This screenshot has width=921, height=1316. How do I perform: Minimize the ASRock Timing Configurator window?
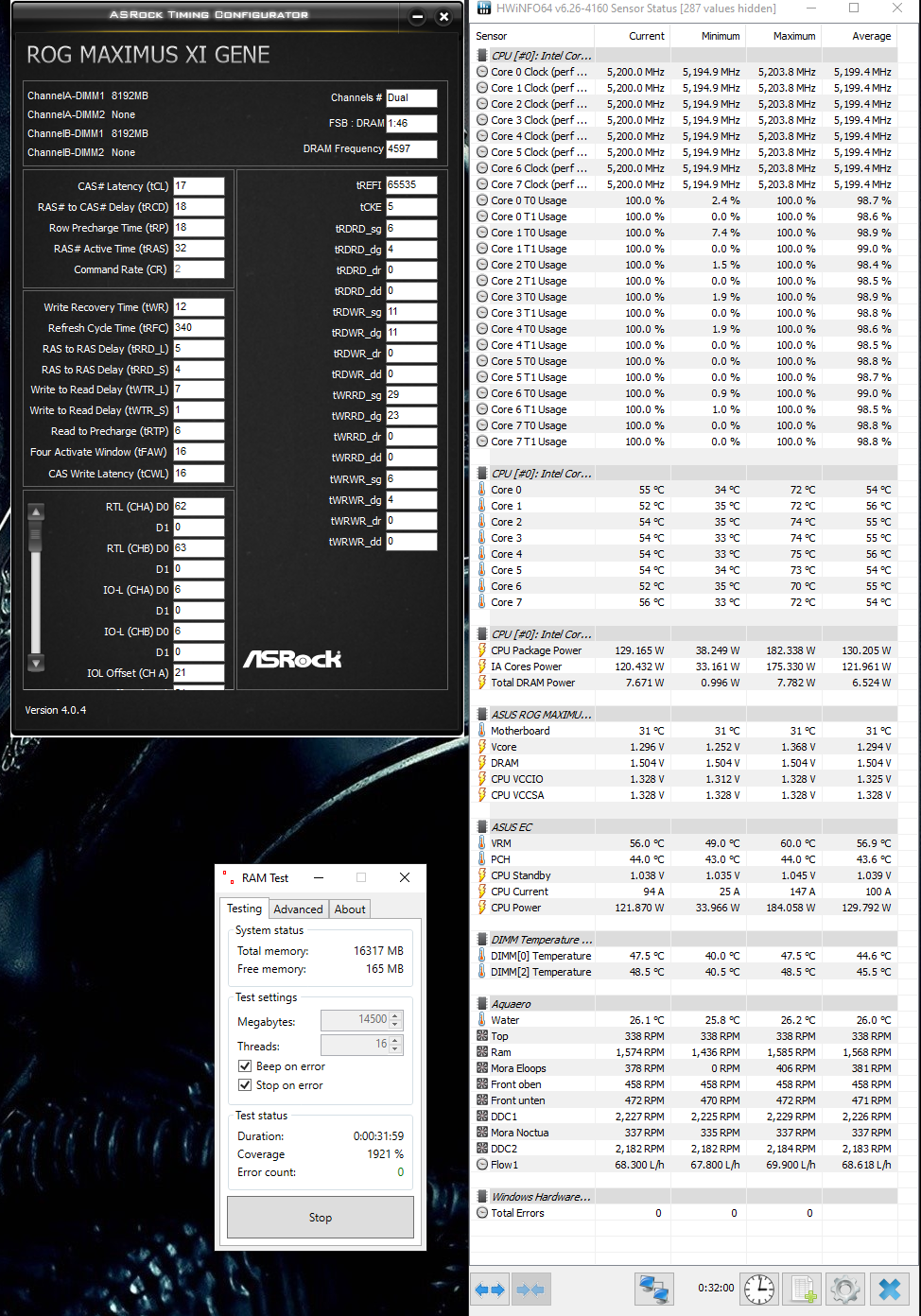(417, 16)
